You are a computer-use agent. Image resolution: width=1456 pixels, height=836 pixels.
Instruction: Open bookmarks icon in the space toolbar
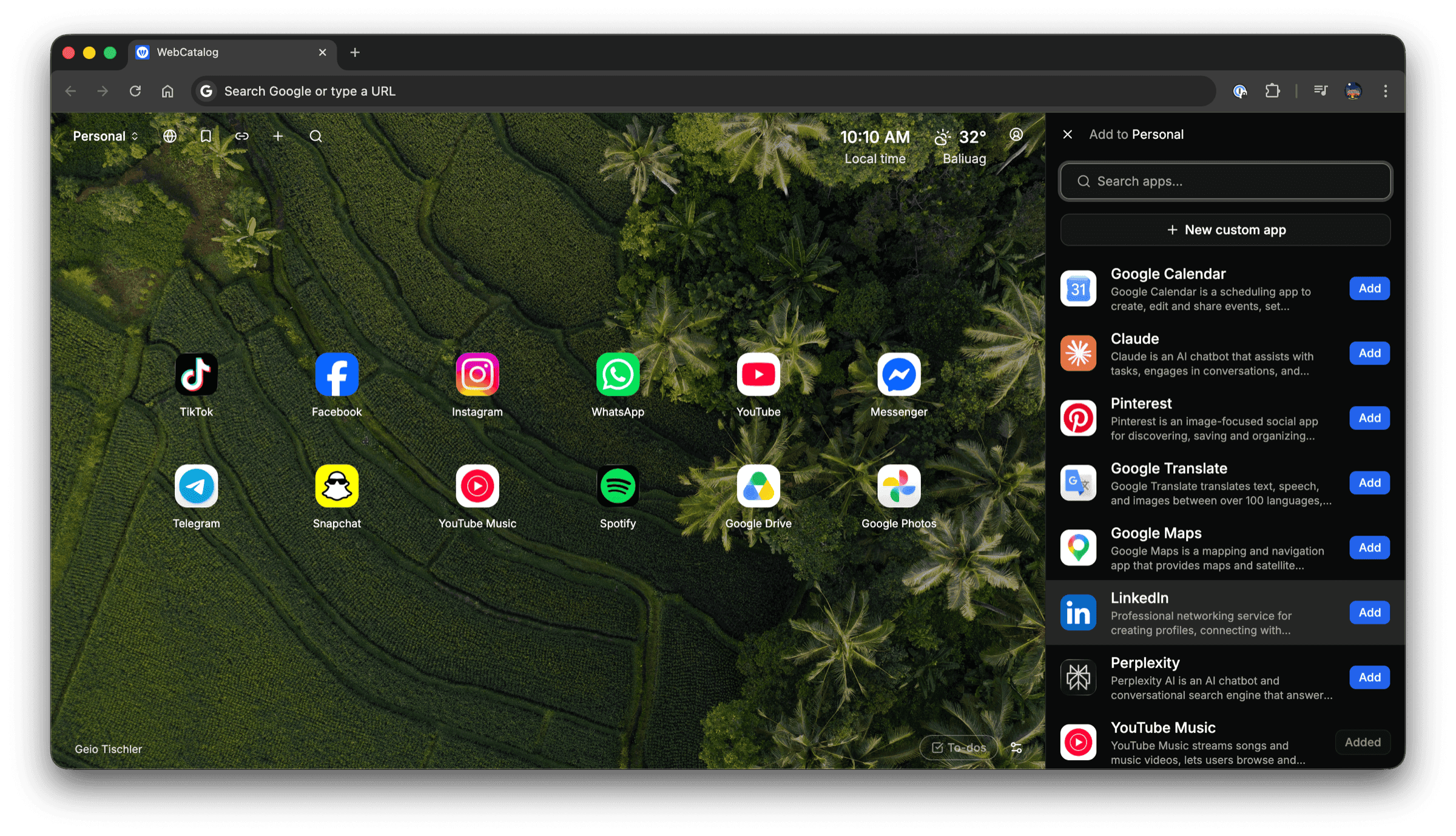click(206, 136)
